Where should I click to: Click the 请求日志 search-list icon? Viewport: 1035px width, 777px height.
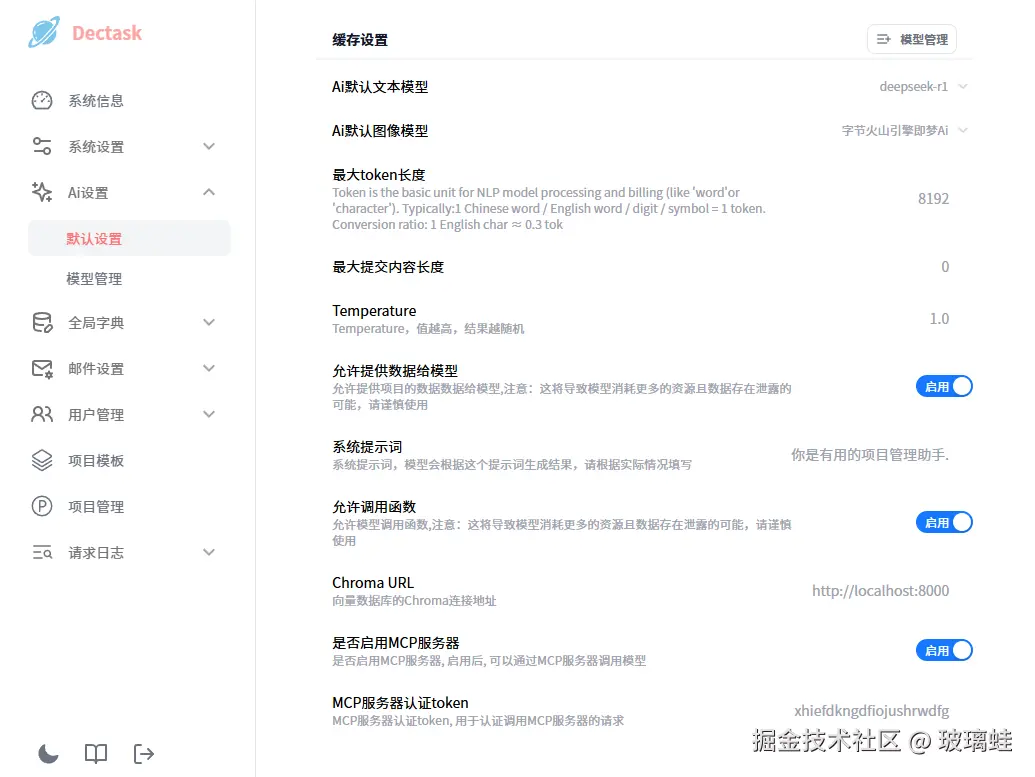tap(42, 553)
